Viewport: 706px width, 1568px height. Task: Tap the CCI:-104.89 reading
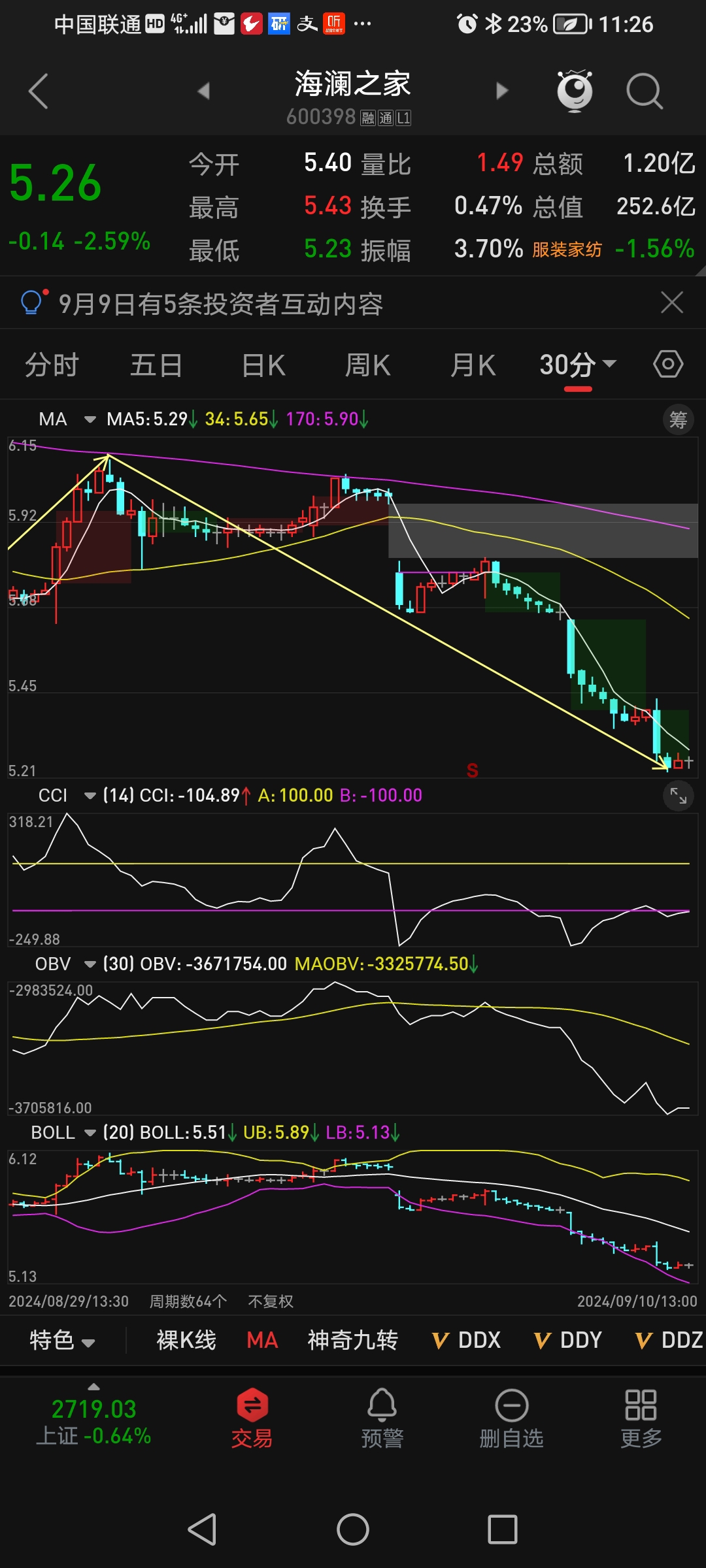[195, 795]
